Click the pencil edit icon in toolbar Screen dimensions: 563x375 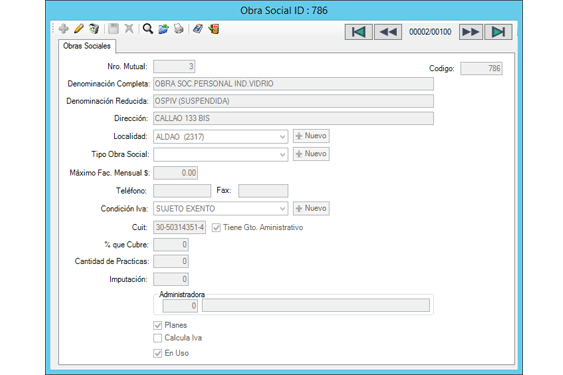[79, 29]
